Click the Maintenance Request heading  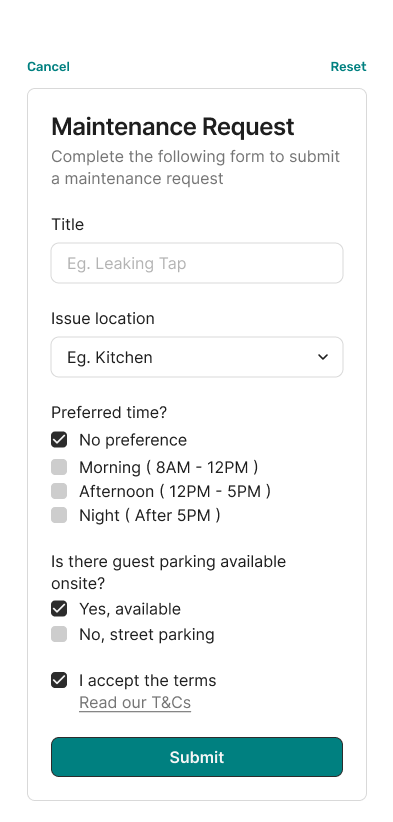pos(173,127)
